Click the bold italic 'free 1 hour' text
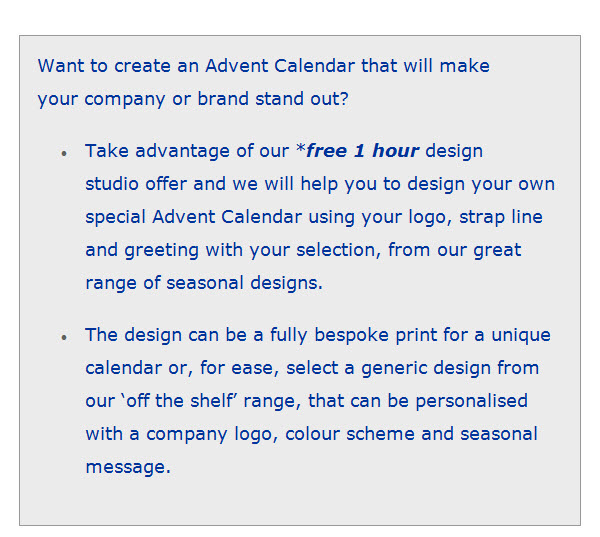Viewport: 600px width, 537px height. click(362, 150)
